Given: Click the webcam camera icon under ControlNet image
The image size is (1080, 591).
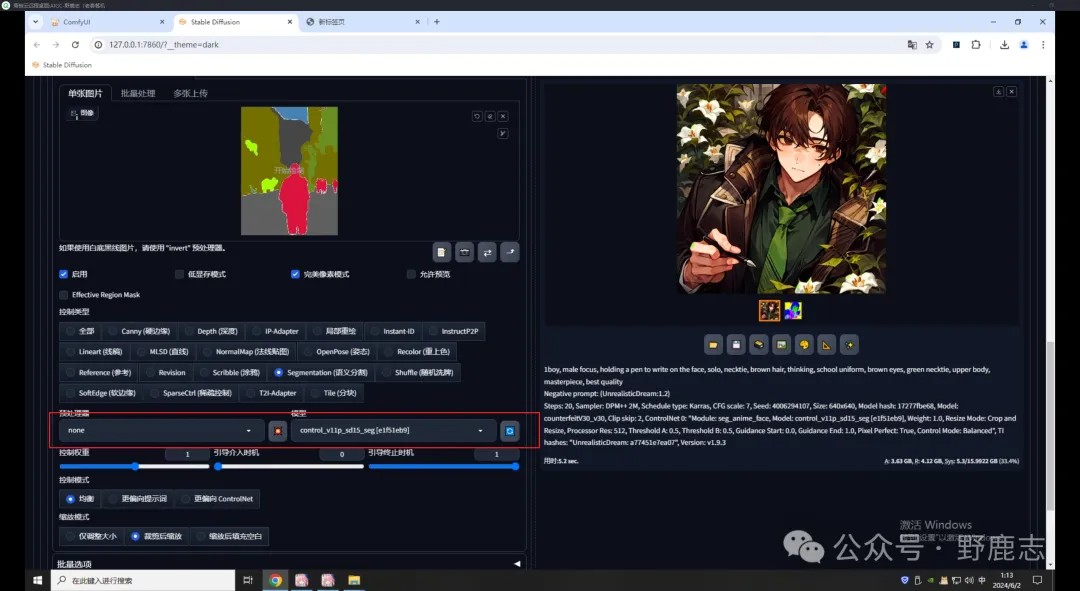Looking at the screenshot, I should pyautogui.click(x=465, y=252).
